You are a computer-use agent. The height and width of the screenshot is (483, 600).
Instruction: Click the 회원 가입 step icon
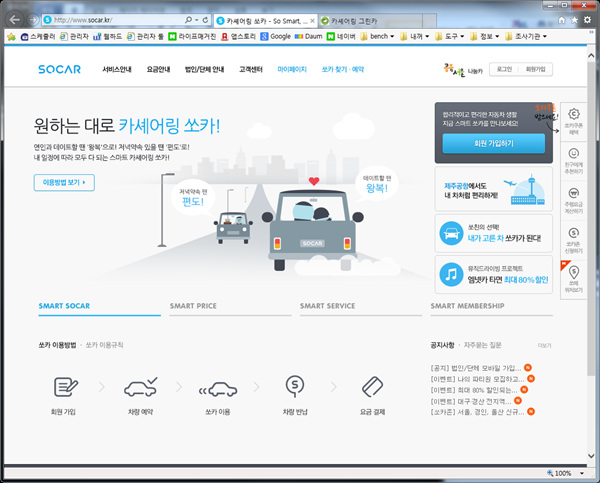pyautogui.click(x=66, y=387)
